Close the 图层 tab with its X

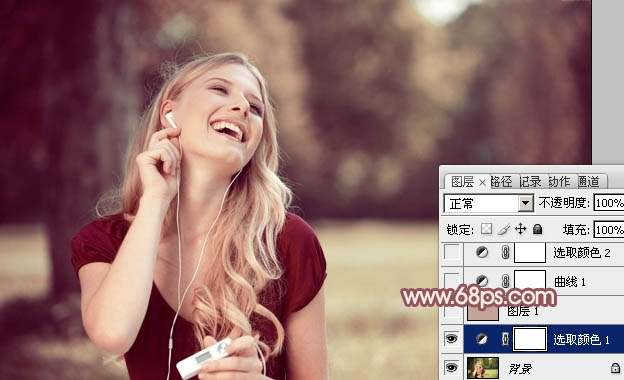[482, 183]
